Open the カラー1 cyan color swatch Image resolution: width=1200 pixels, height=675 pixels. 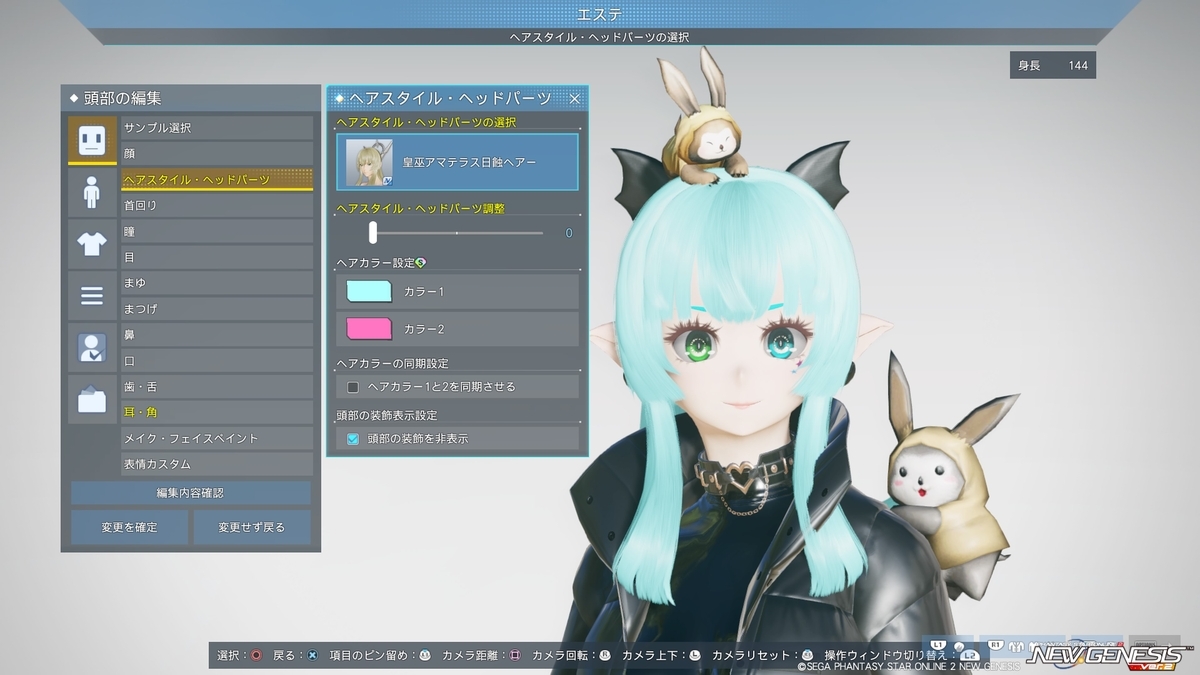point(369,291)
